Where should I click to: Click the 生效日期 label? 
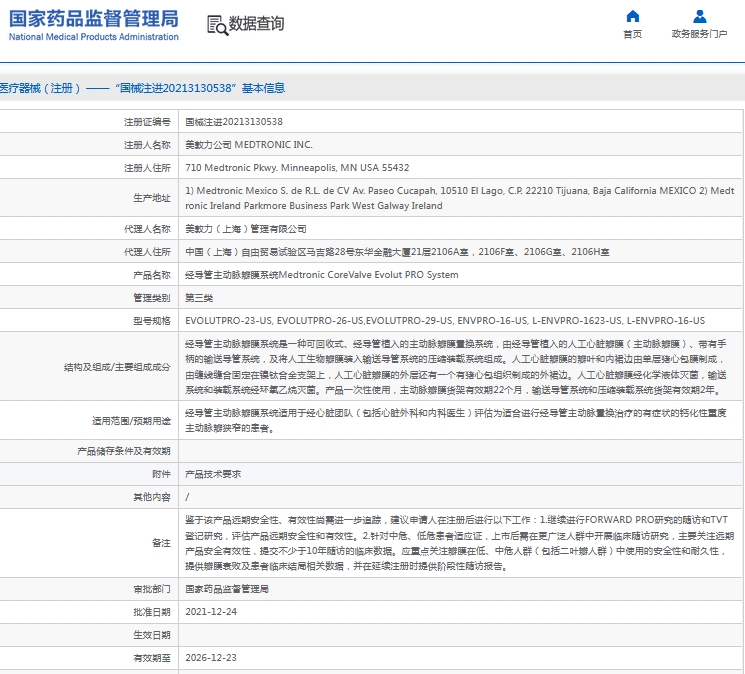point(152,635)
